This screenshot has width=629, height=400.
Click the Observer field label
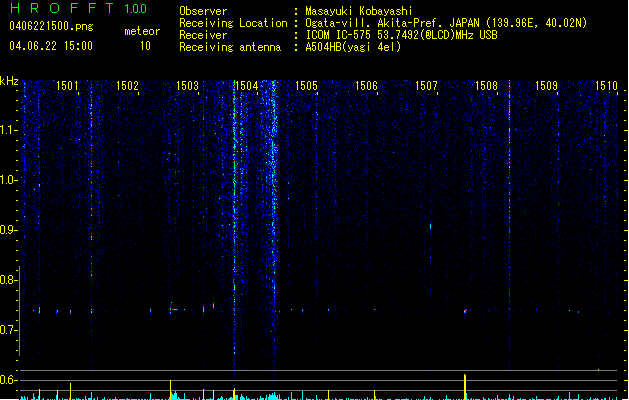coord(203,11)
